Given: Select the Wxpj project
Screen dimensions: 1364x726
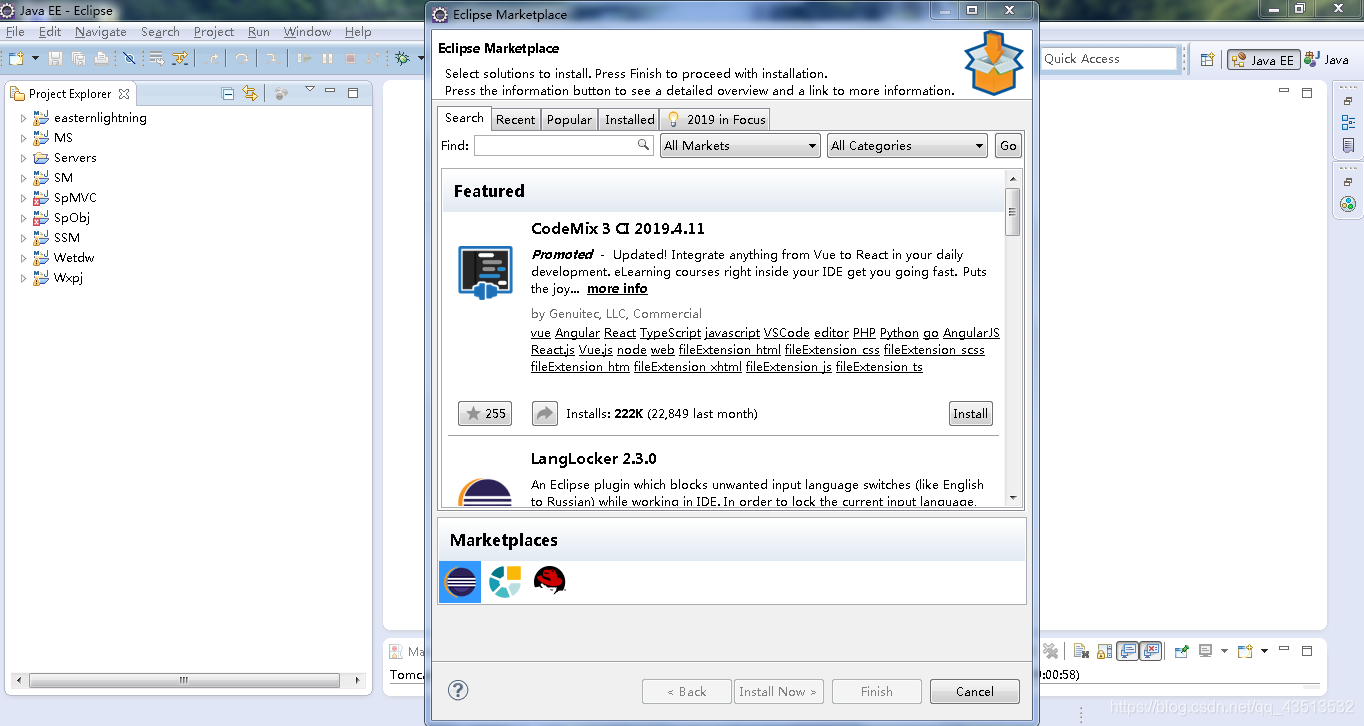Looking at the screenshot, I should [x=68, y=278].
